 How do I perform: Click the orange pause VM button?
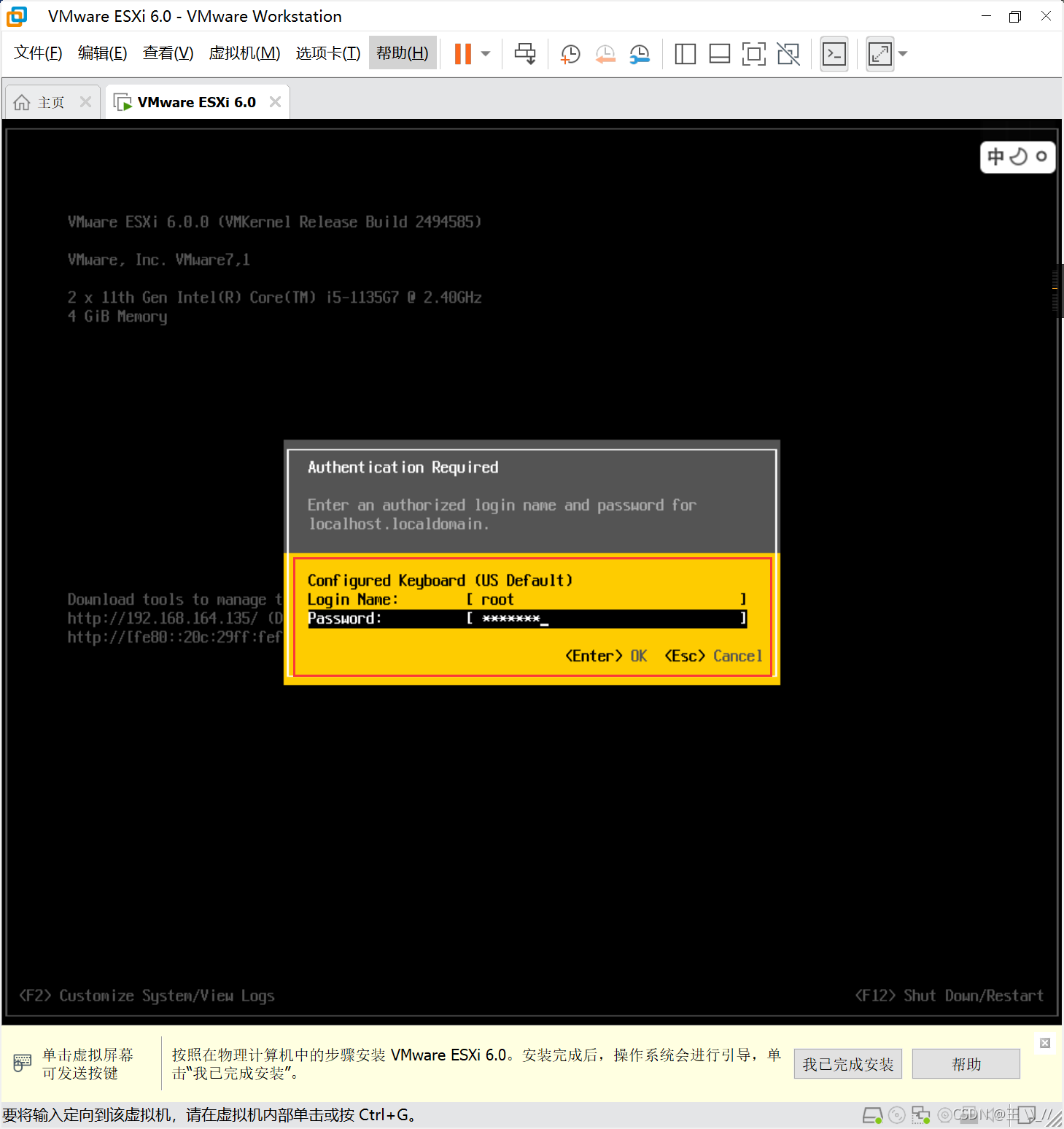[463, 53]
